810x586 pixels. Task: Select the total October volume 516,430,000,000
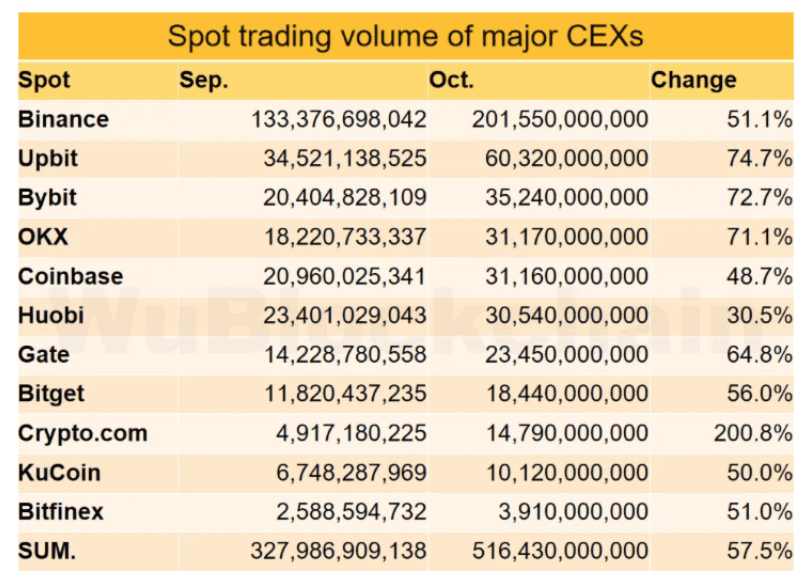(560, 551)
